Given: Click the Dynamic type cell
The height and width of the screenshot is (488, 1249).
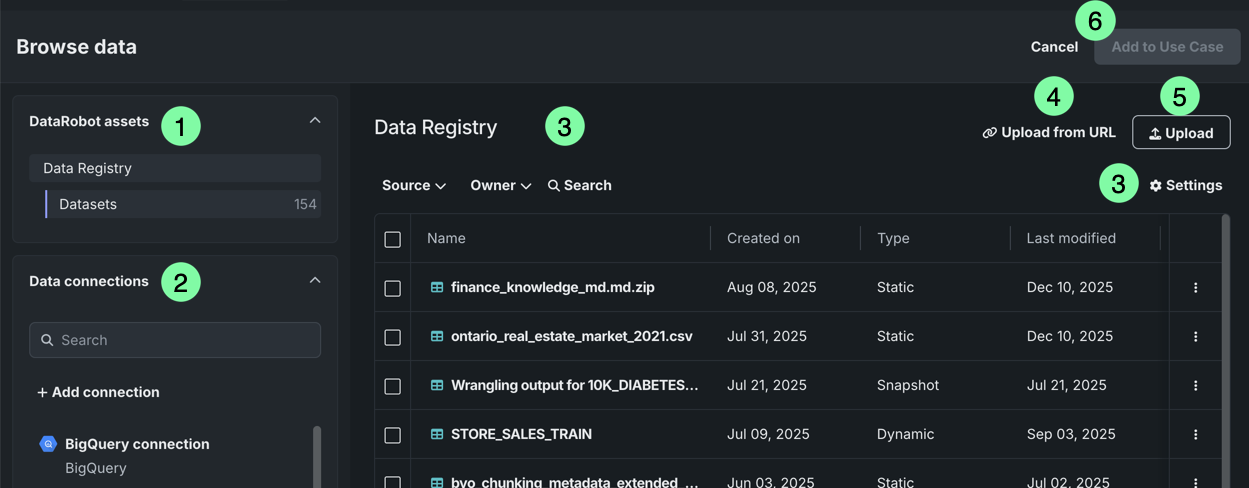Looking at the screenshot, I should (x=905, y=434).
